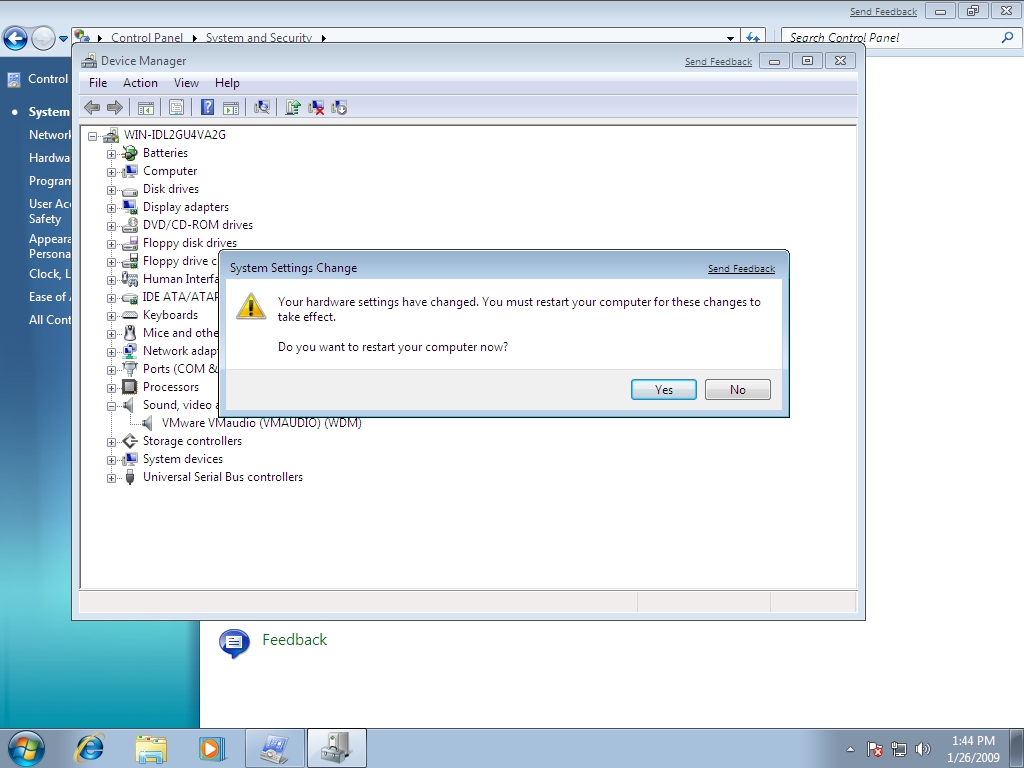Click the Help toolbar icon
The width and height of the screenshot is (1024, 768).
pyautogui.click(x=208, y=107)
